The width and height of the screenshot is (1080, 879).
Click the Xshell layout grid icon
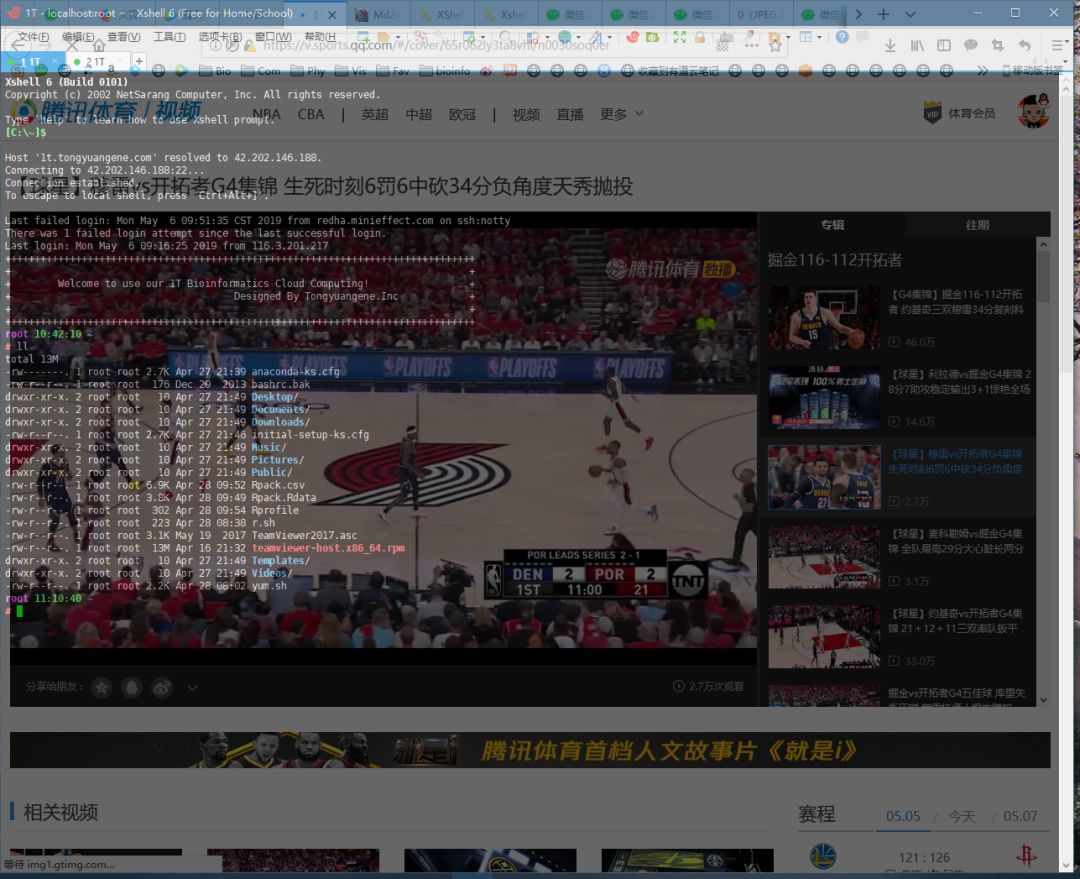pos(805,37)
